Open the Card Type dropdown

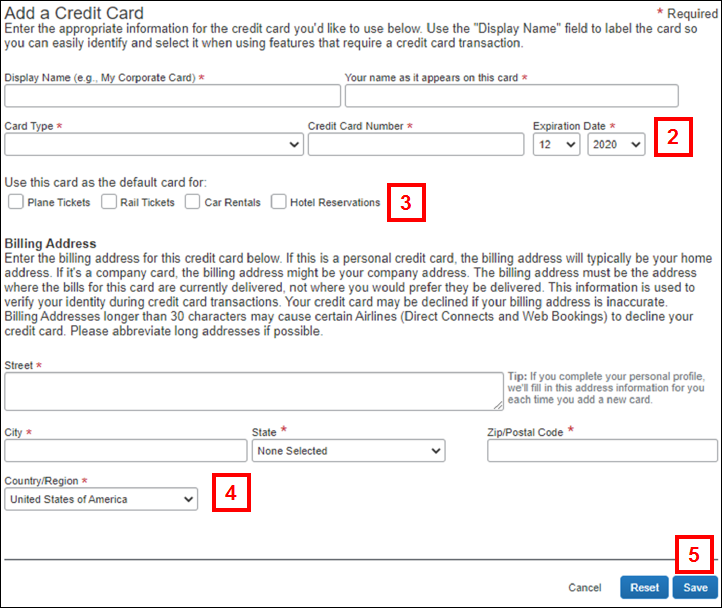click(154, 145)
